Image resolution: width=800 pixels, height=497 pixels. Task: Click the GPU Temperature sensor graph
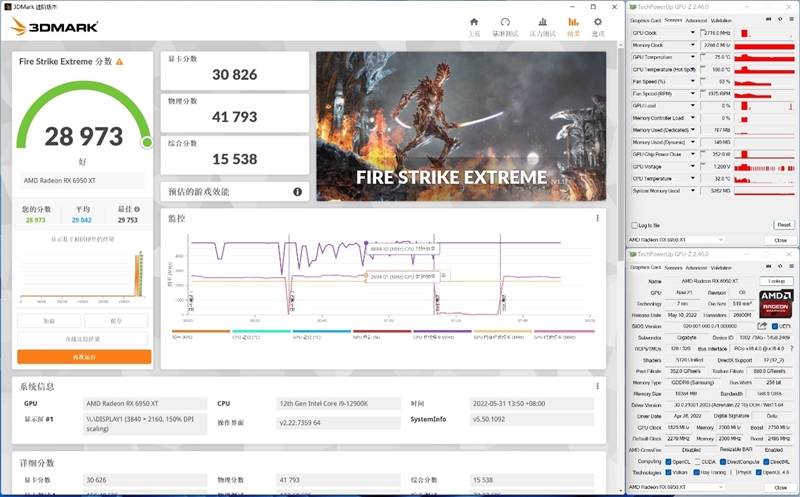click(764, 57)
